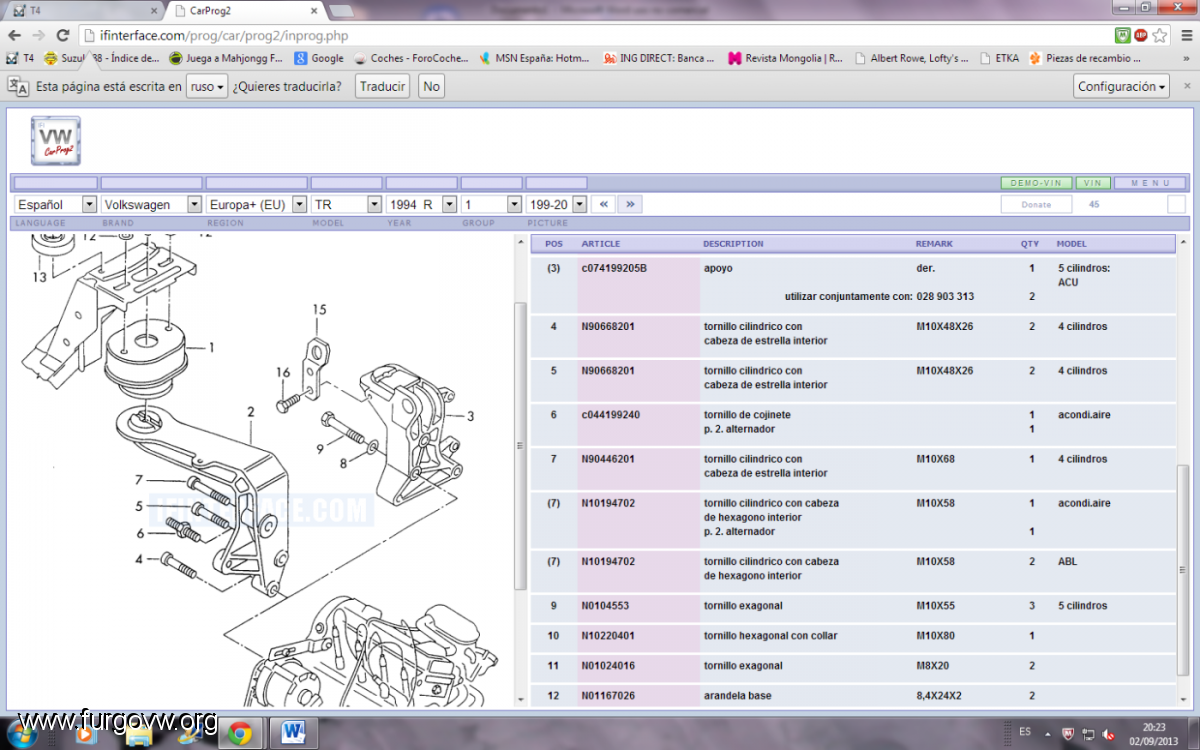Open the Albert Rowe, Lofty's bookmark
This screenshot has height=750, width=1200.
click(912, 58)
